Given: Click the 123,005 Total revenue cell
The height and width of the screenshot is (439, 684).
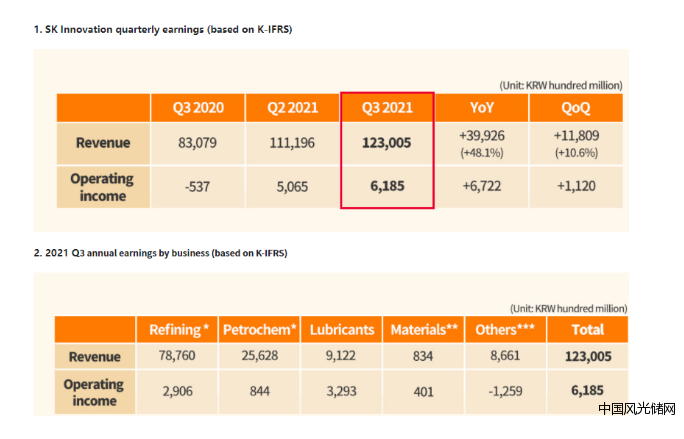Looking at the screenshot, I should tap(588, 357).
